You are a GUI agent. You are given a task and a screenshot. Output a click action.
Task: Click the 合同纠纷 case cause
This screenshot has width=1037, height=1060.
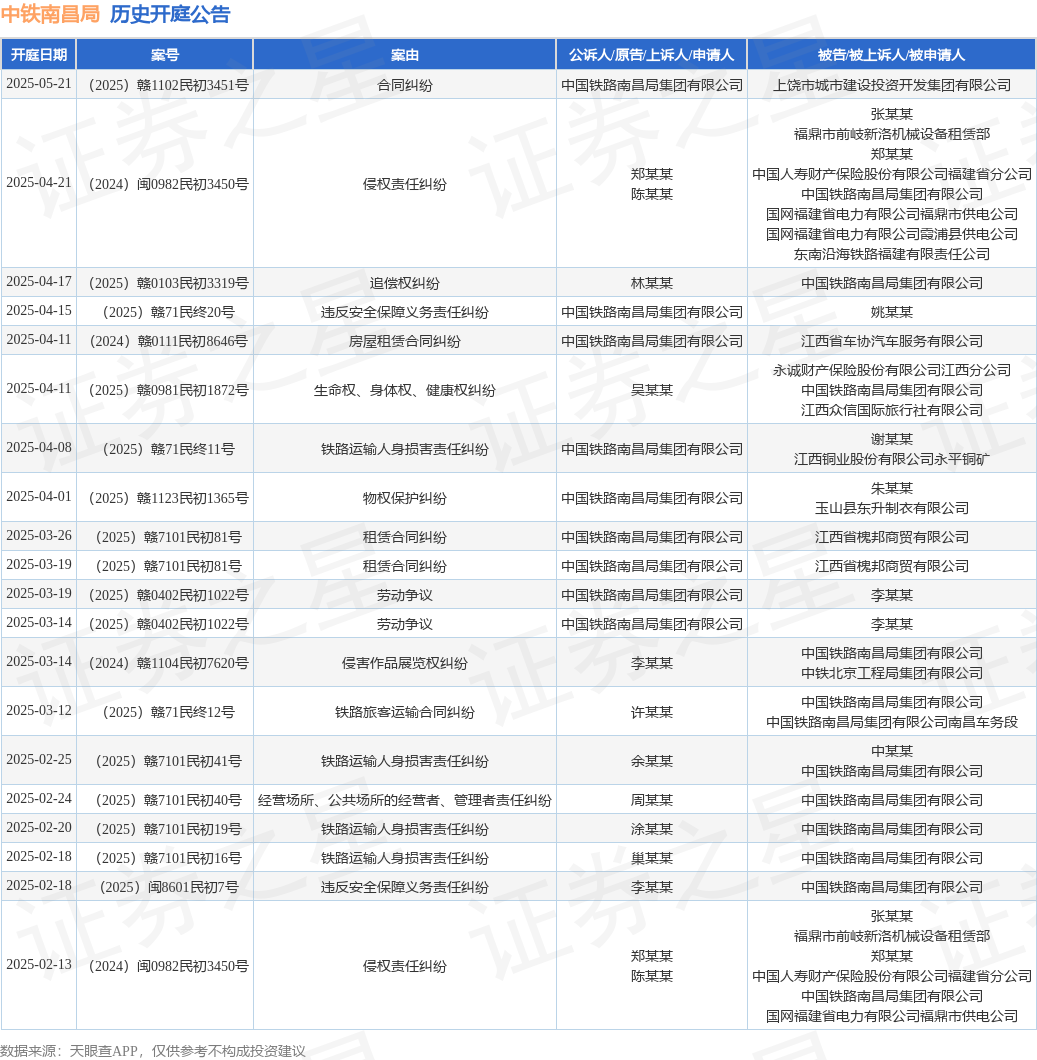coord(405,85)
